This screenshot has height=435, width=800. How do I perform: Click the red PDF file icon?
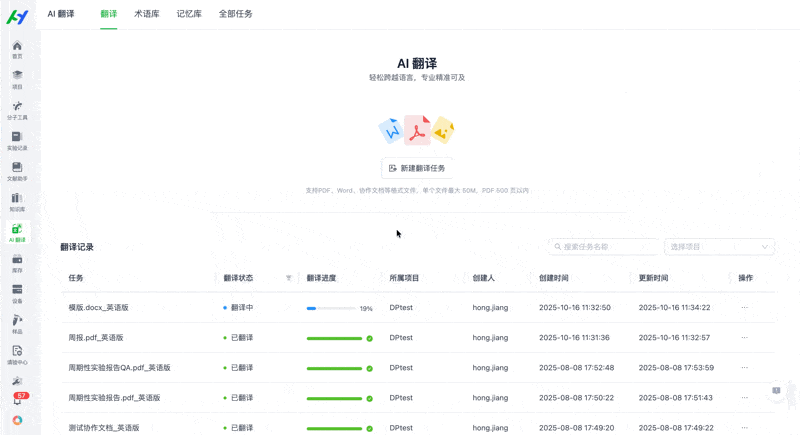click(417, 130)
